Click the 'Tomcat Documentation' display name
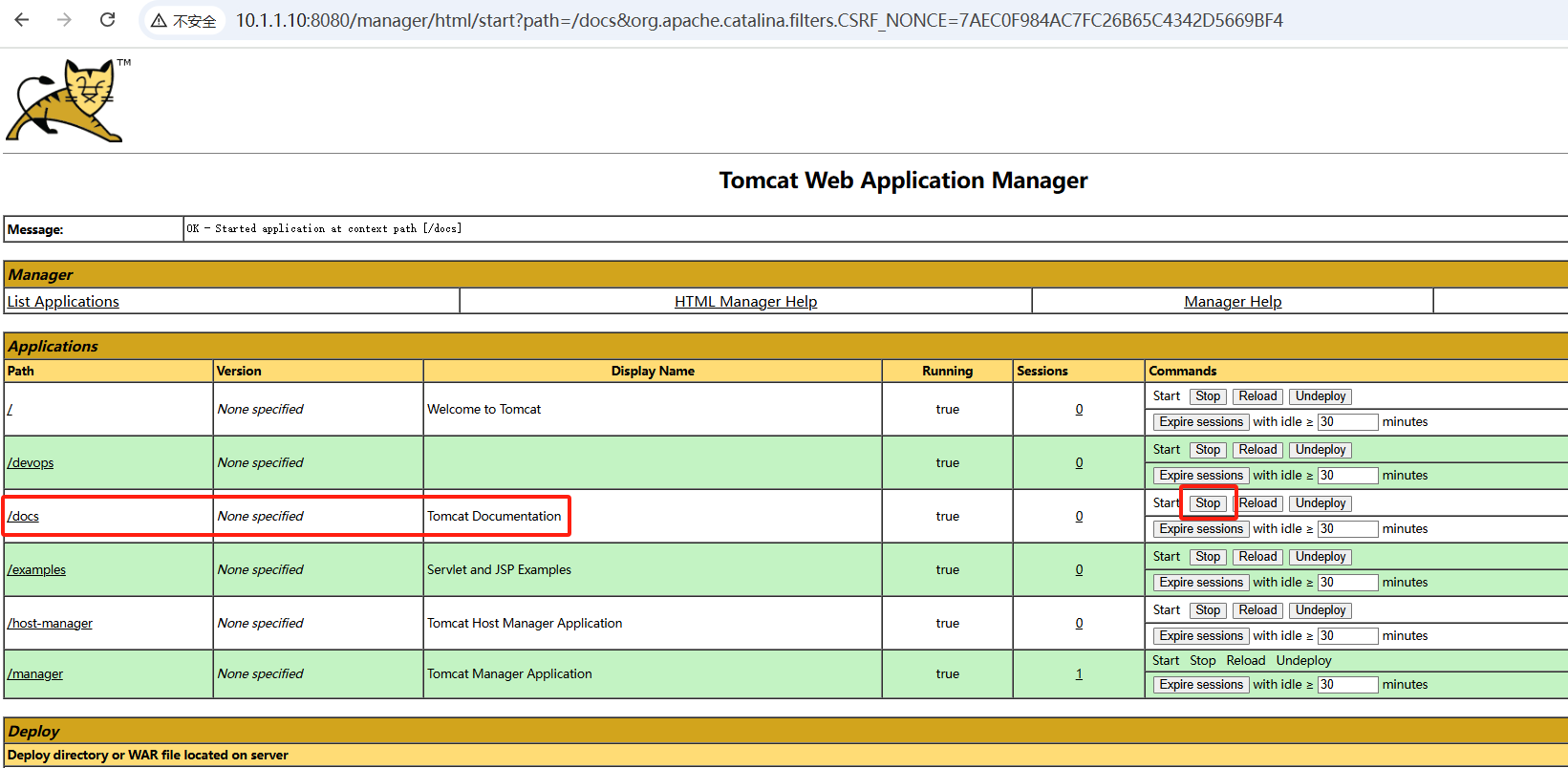The width and height of the screenshot is (1568, 768). pyautogui.click(x=494, y=516)
